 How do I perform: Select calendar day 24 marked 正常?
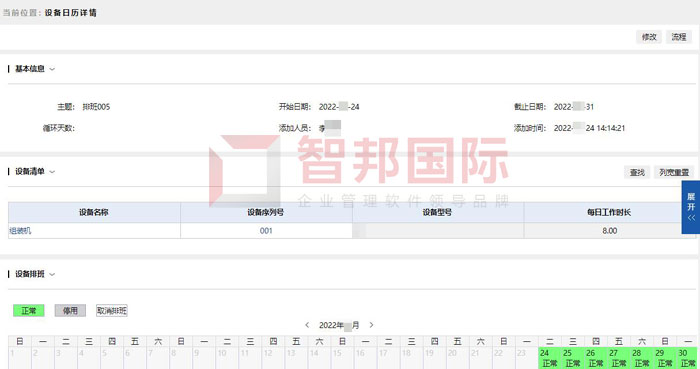550,358
